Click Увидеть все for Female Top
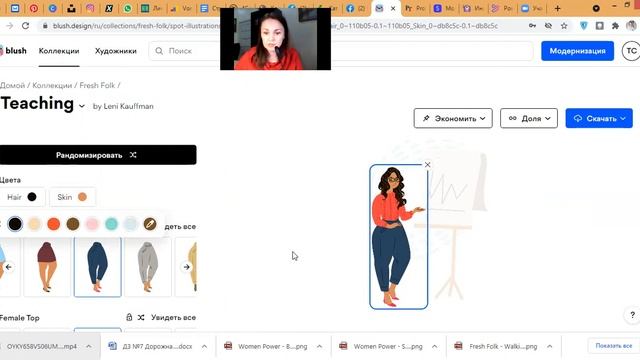 [x=173, y=317]
